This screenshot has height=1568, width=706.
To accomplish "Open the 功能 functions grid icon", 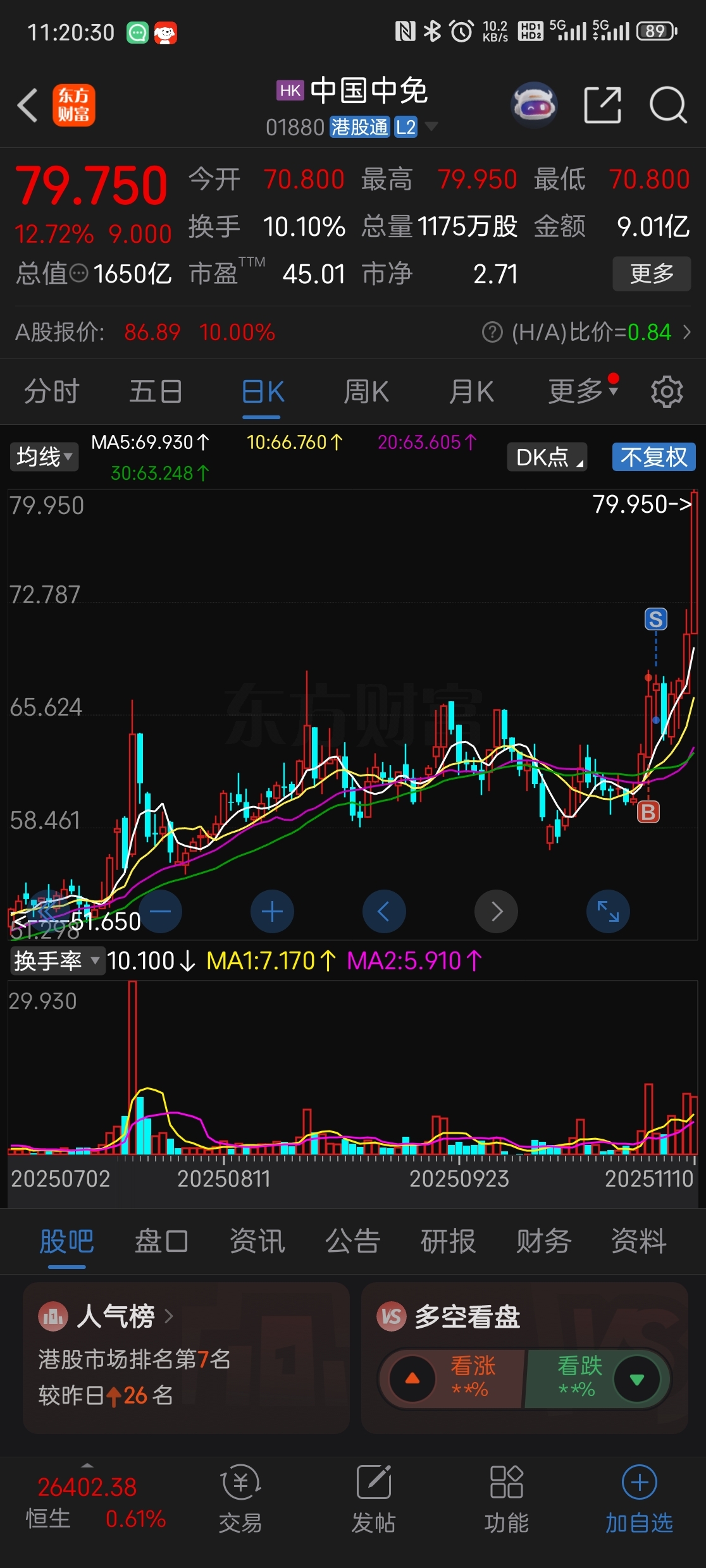I will click(x=507, y=1483).
